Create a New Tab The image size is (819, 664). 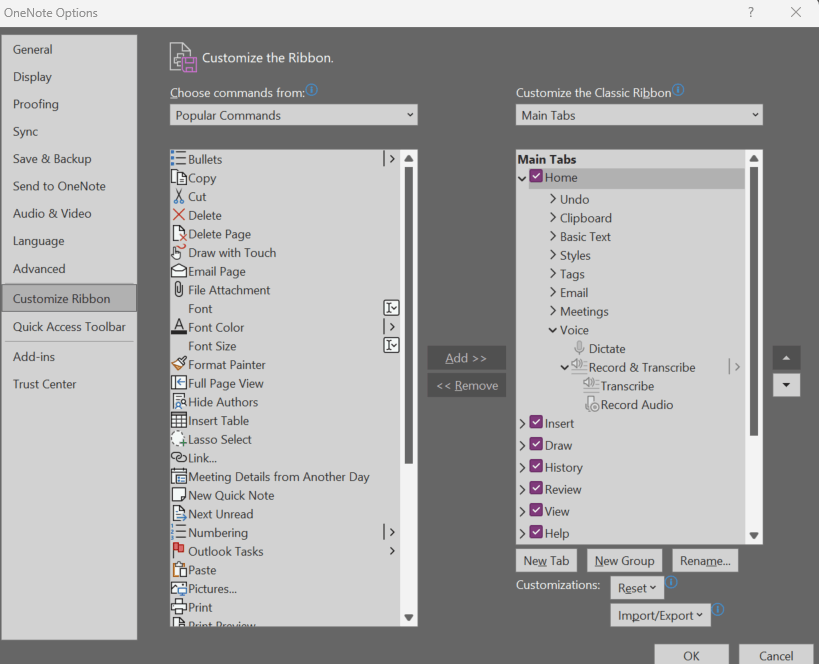tap(546, 561)
